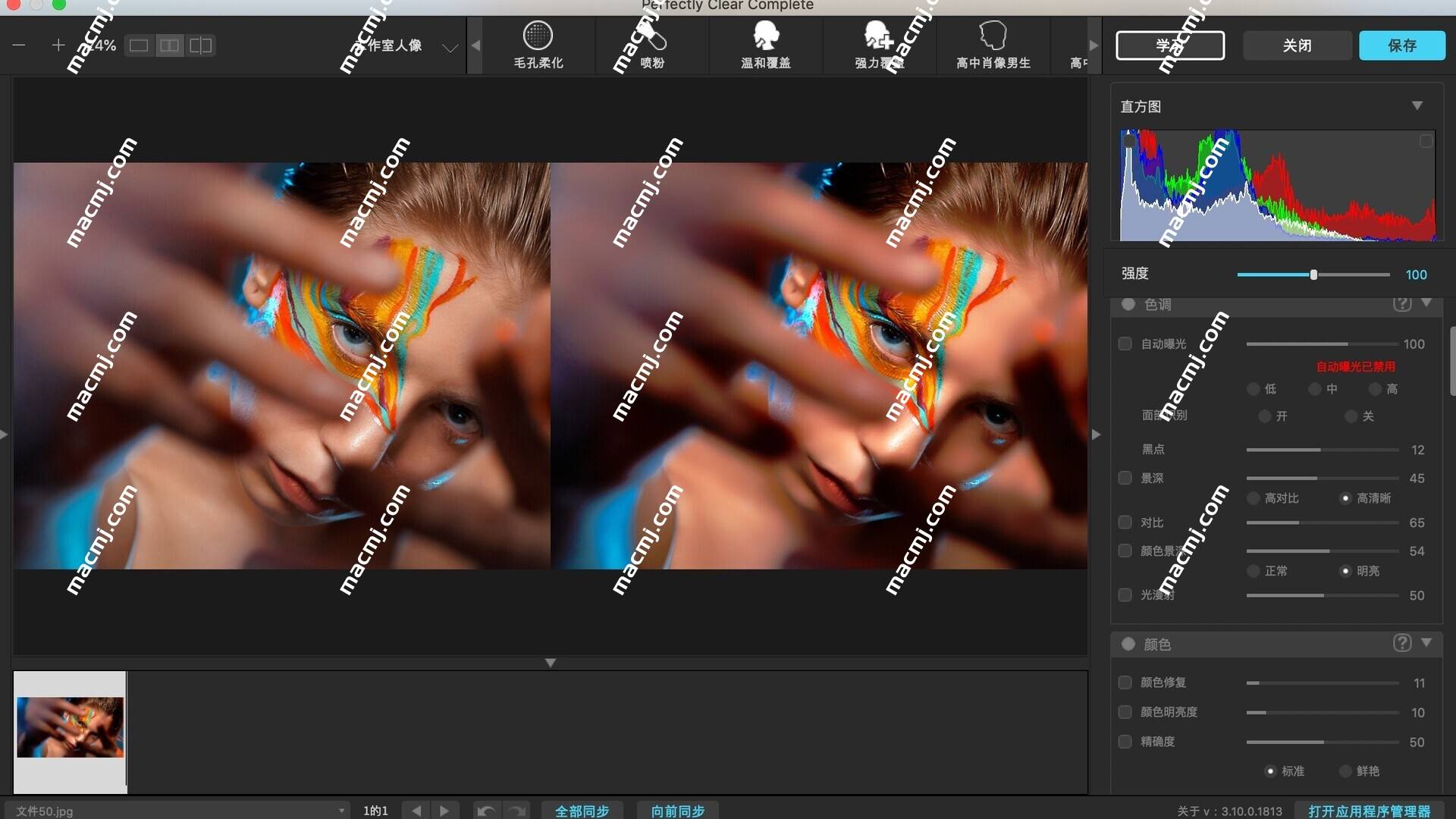Open help for 颜色 section

point(1402,643)
